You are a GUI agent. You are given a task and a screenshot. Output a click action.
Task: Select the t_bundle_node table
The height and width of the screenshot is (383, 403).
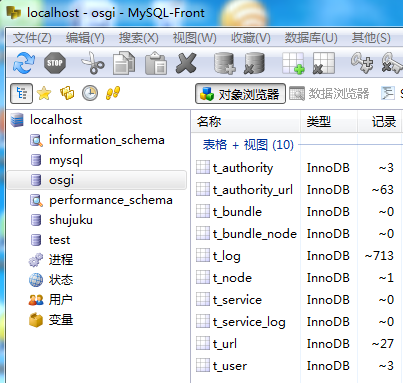click(x=255, y=234)
